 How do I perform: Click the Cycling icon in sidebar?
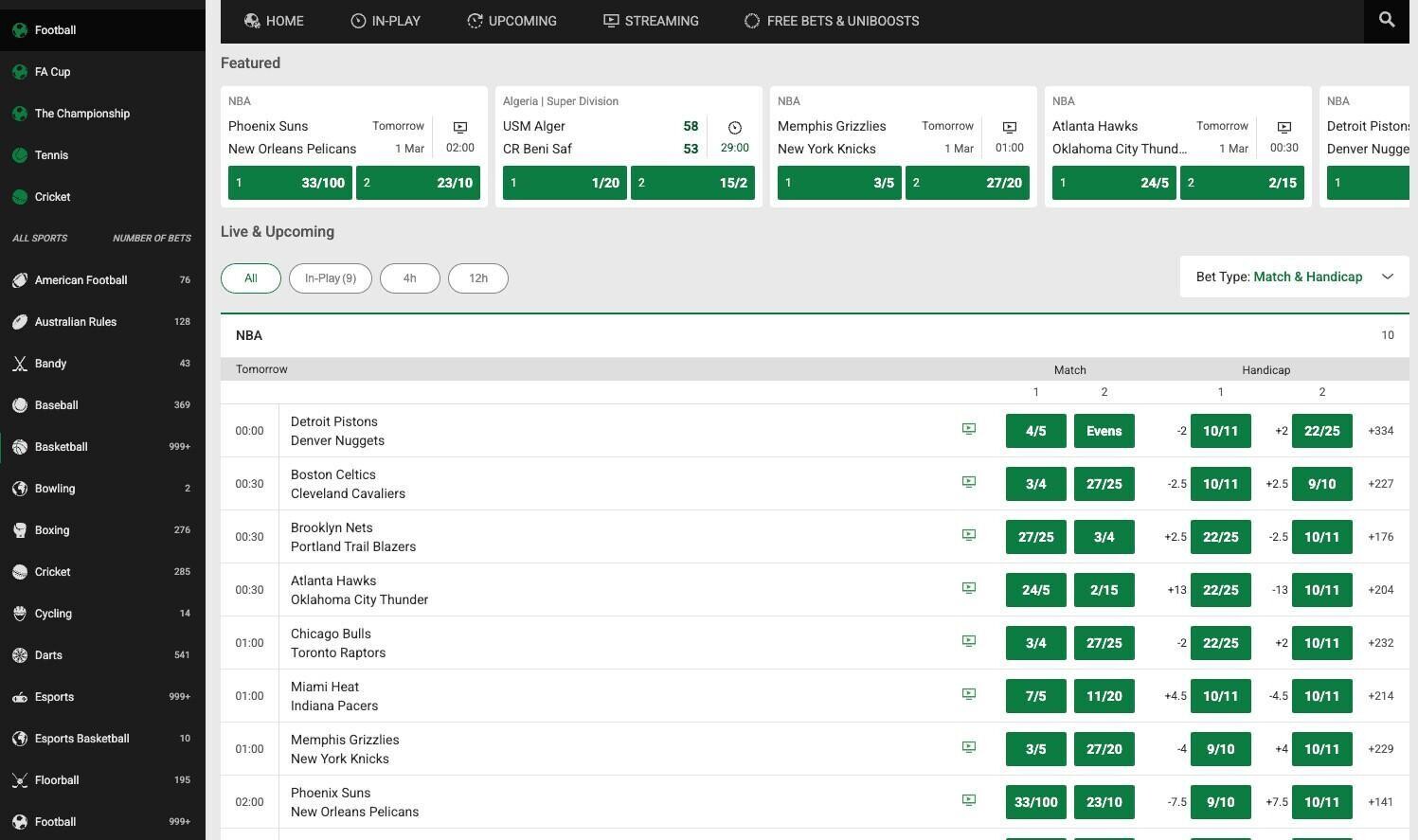[x=19, y=614]
